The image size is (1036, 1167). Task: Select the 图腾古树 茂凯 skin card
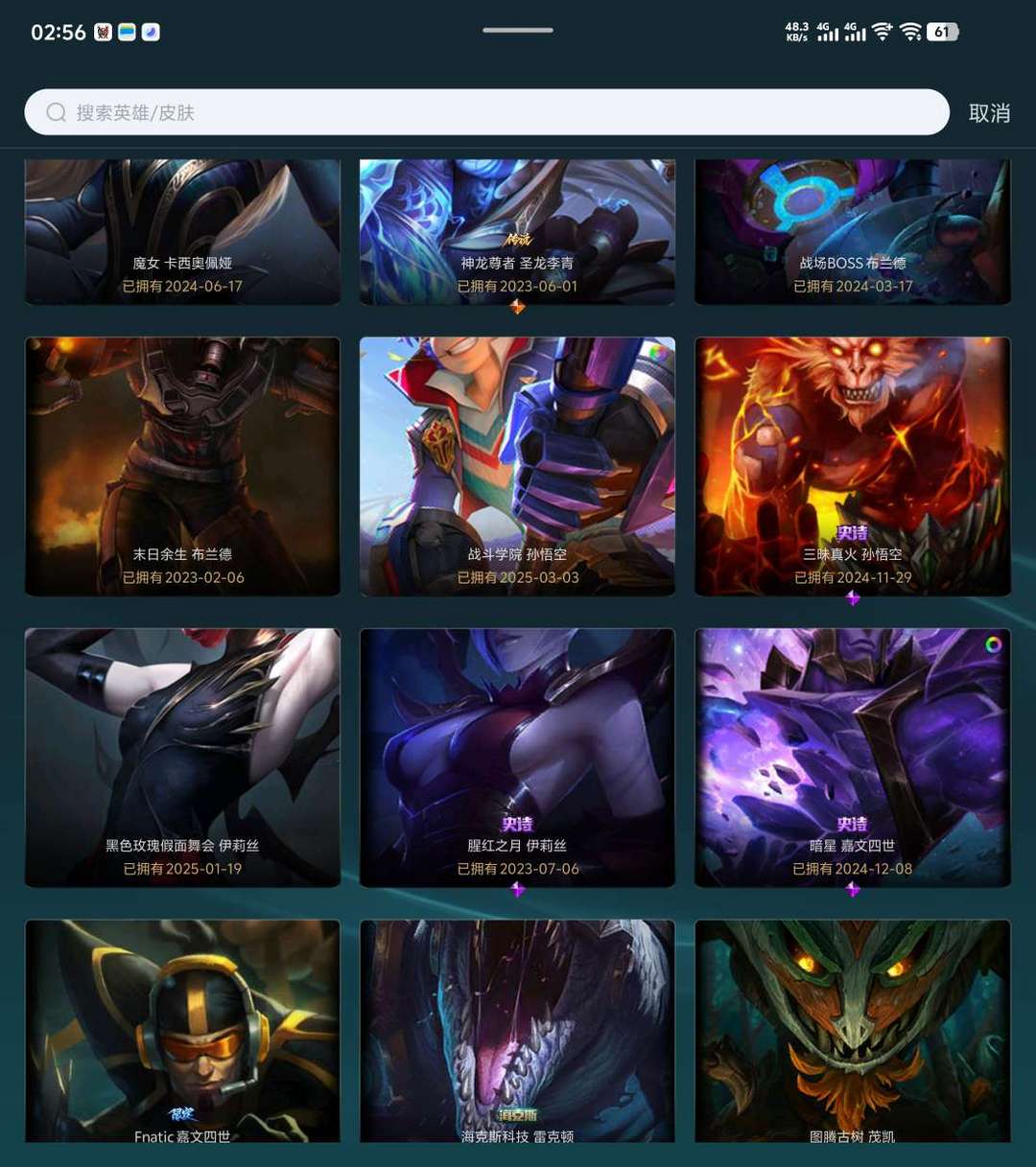pos(853,1031)
